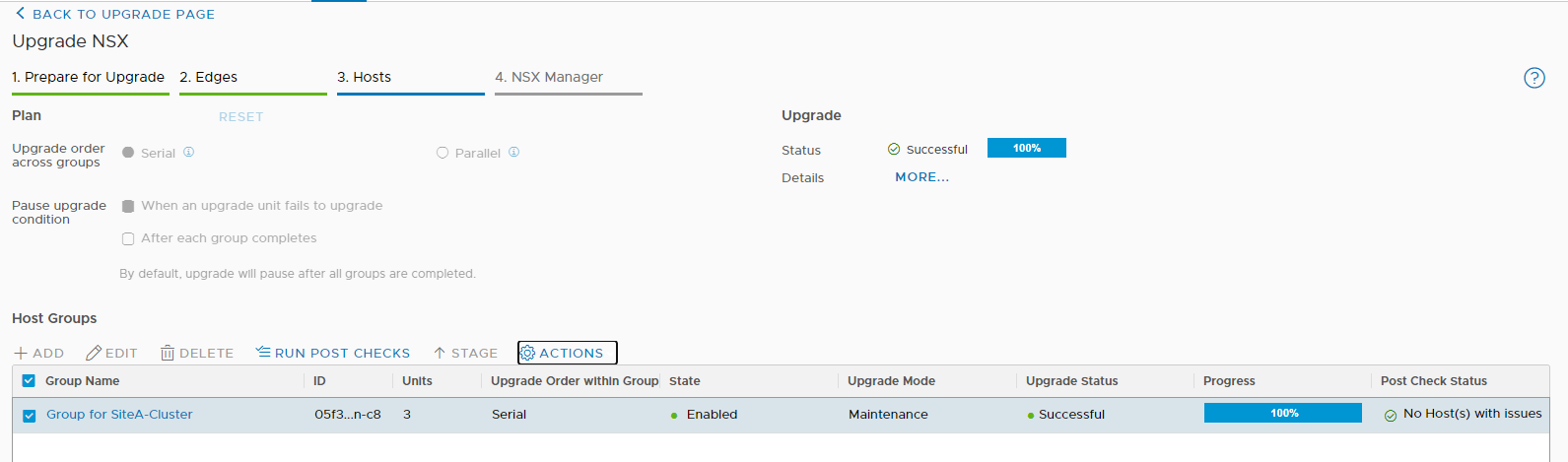Click the Actions gear icon

coord(527,353)
